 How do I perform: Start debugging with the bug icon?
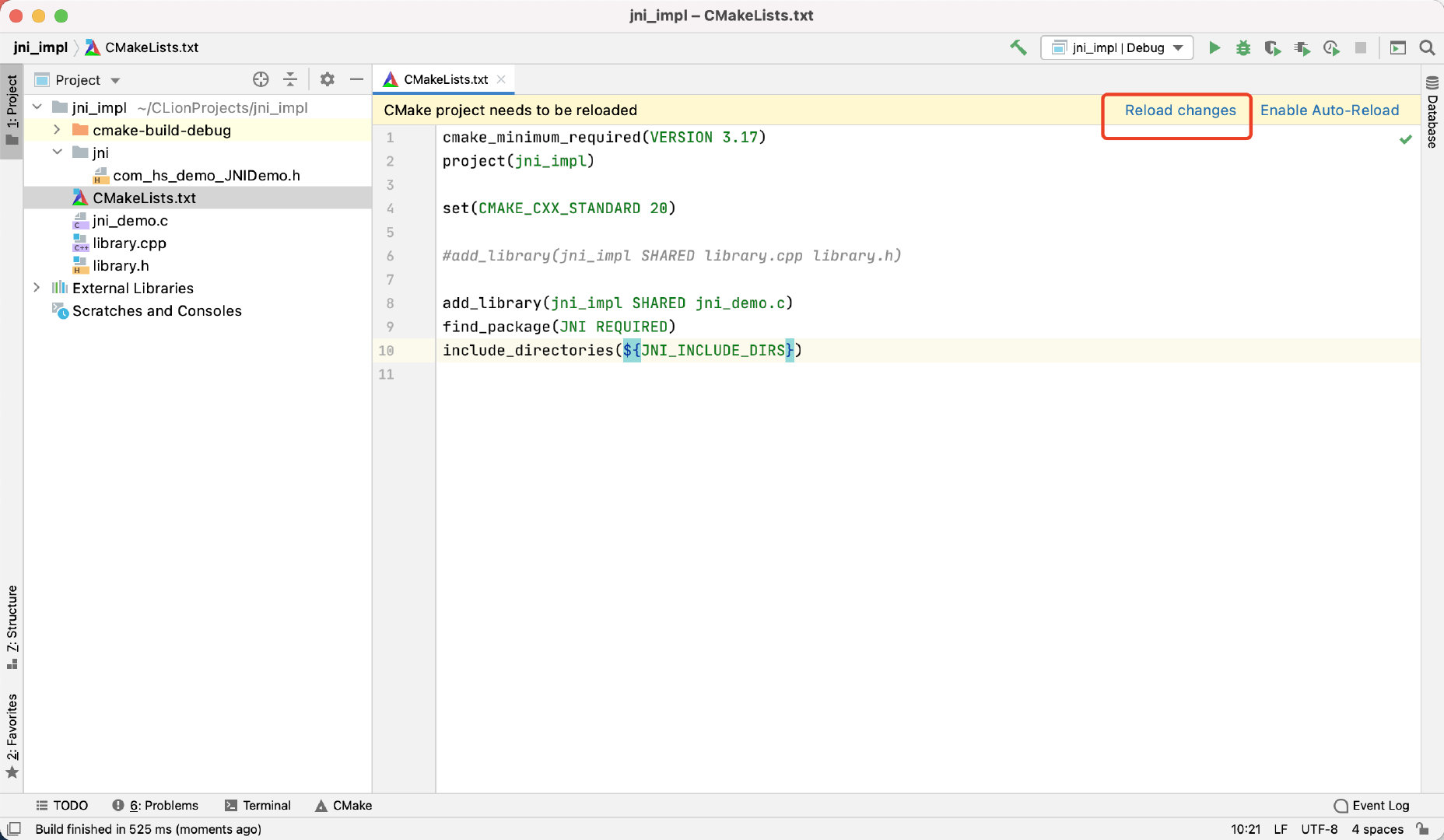1242,47
